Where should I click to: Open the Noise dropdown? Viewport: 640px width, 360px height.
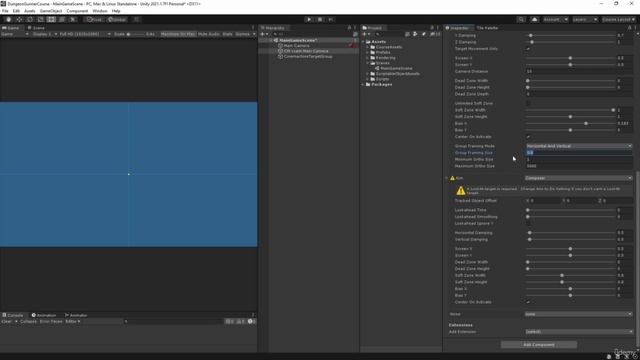tap(579, 314)
